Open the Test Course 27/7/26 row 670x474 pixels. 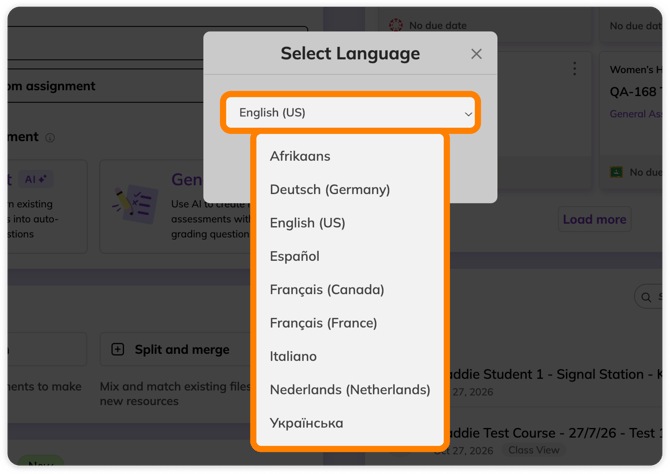coord(553,440)
